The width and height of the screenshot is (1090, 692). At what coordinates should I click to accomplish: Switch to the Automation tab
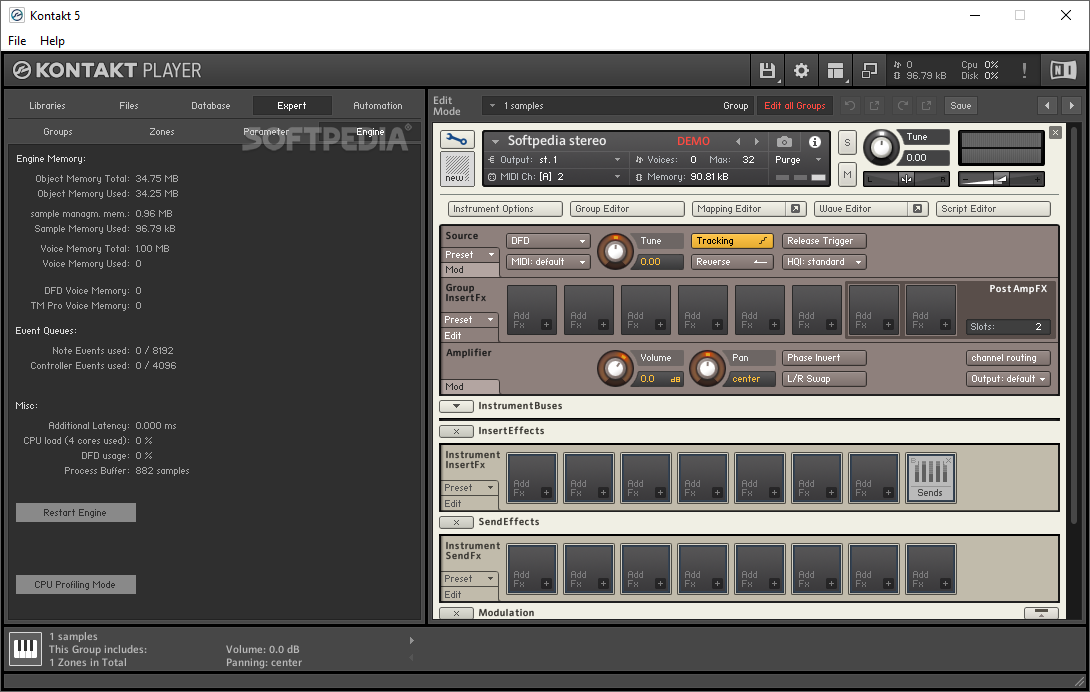pos(377,106)
